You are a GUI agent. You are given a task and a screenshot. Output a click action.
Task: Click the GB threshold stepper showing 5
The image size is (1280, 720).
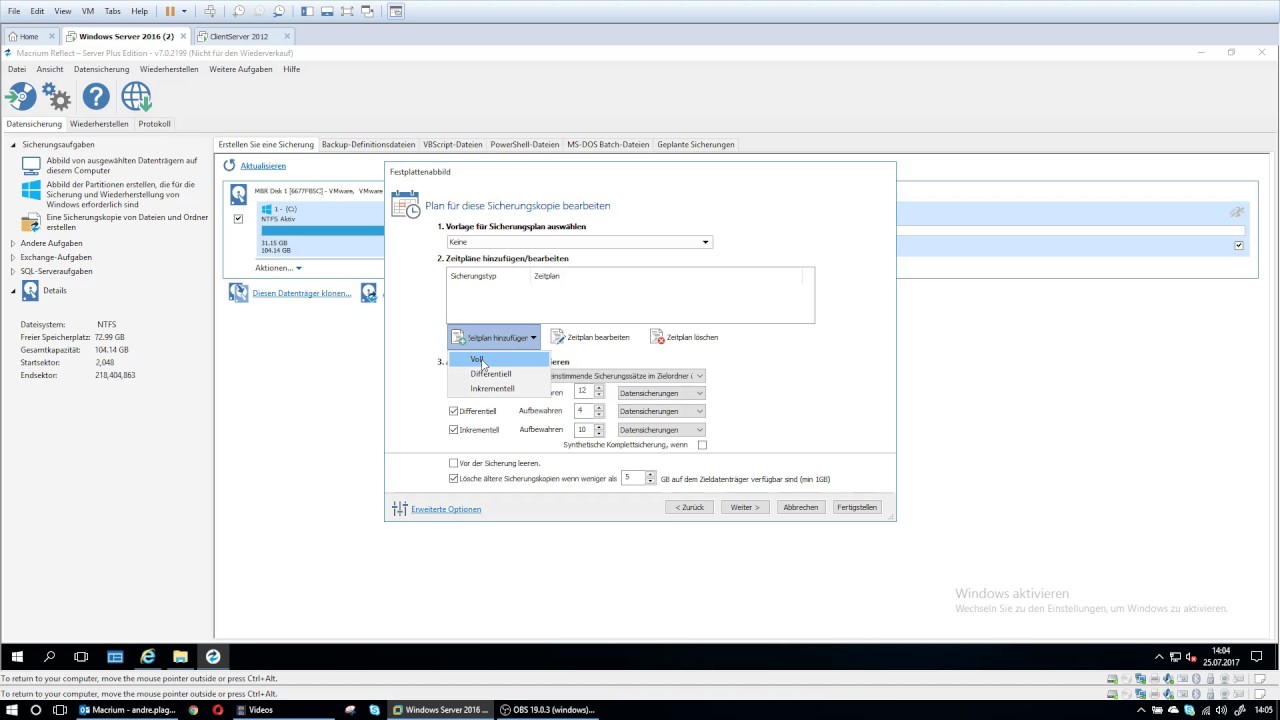pos(650,478)
